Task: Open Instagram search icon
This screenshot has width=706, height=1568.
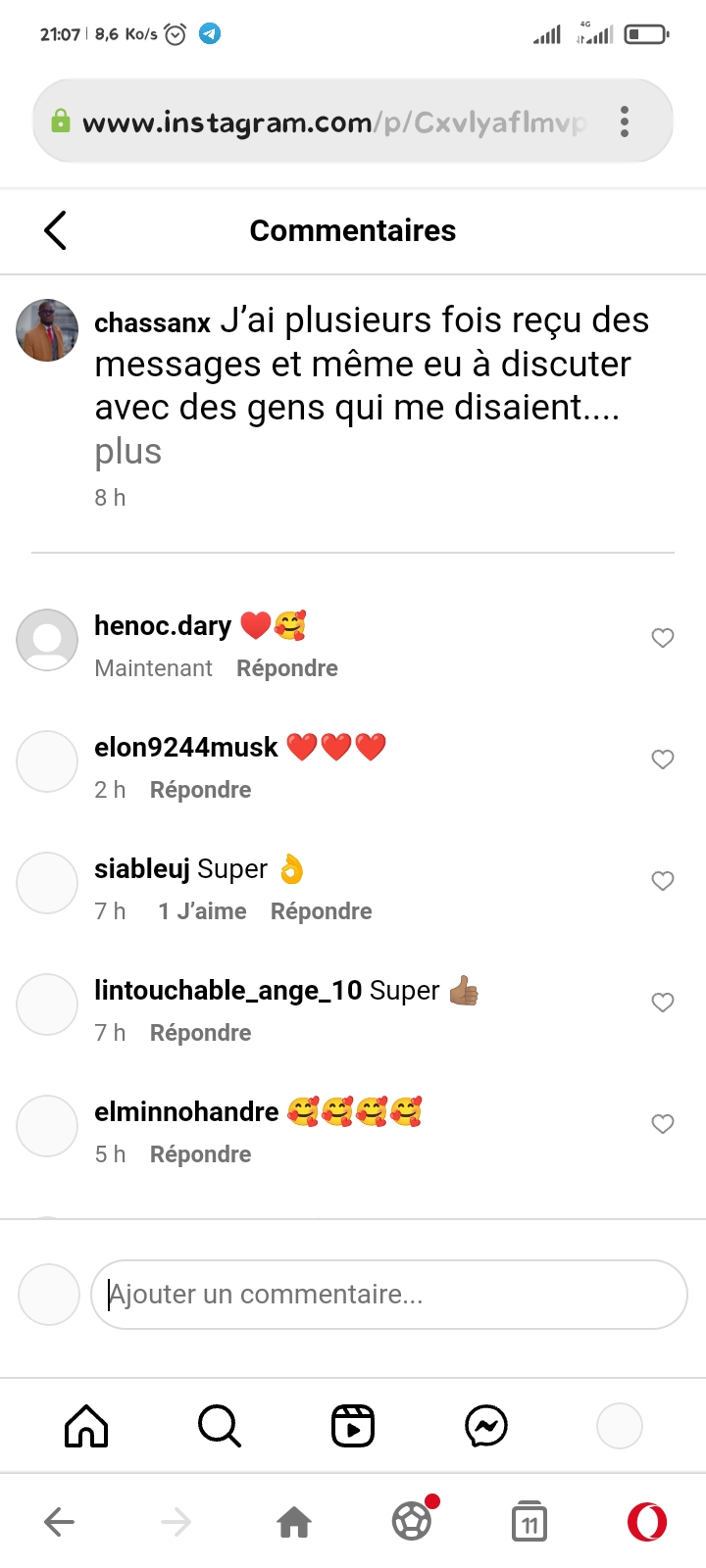Action: pos(219,1426)
